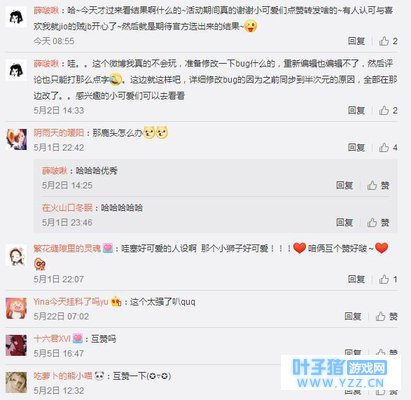Reply to the 这个太强了叭quq comment
This screenshot has width=411, height=400.
(x=353, y=316)
